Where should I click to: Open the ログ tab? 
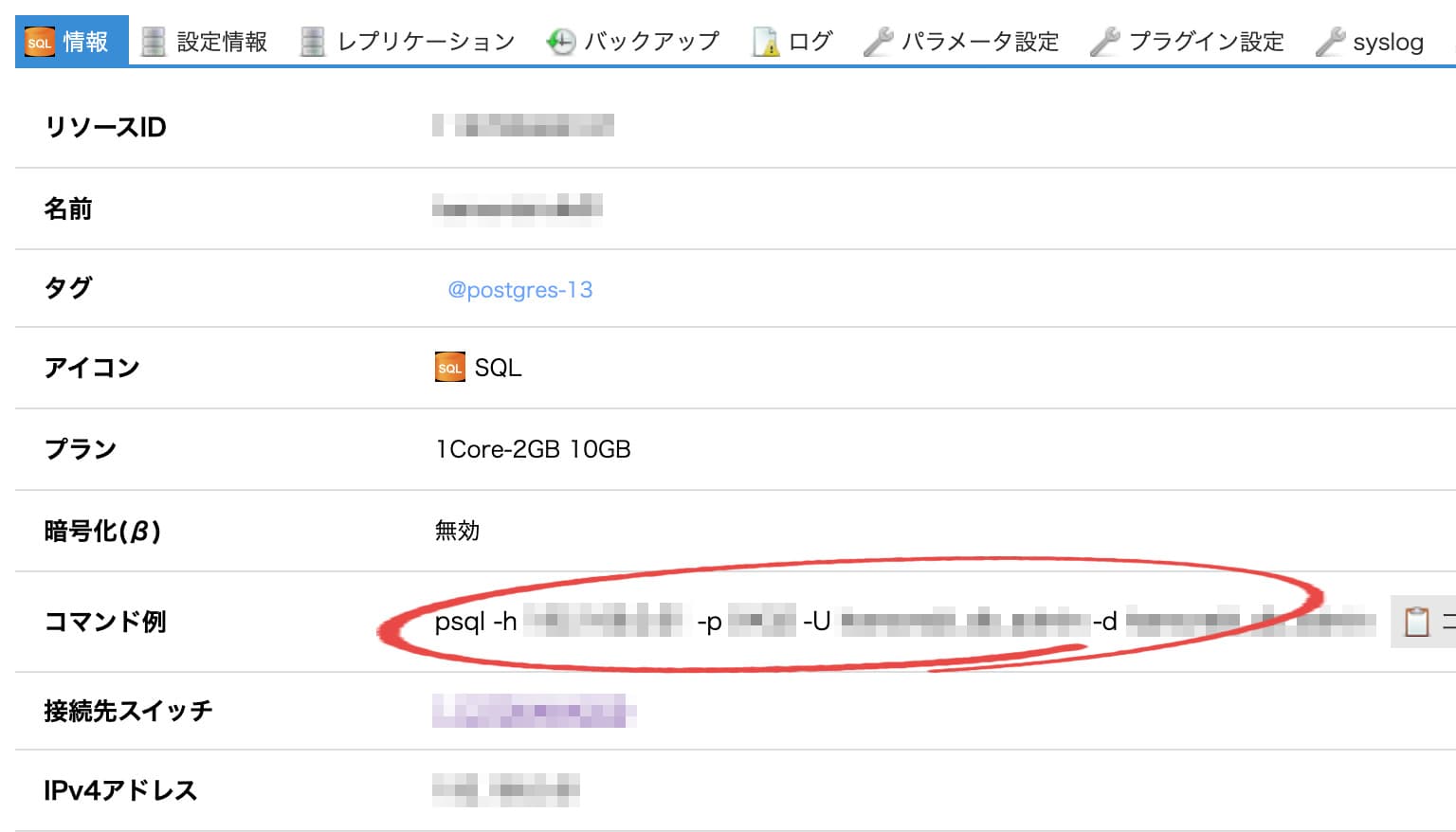tap(792, 42)
